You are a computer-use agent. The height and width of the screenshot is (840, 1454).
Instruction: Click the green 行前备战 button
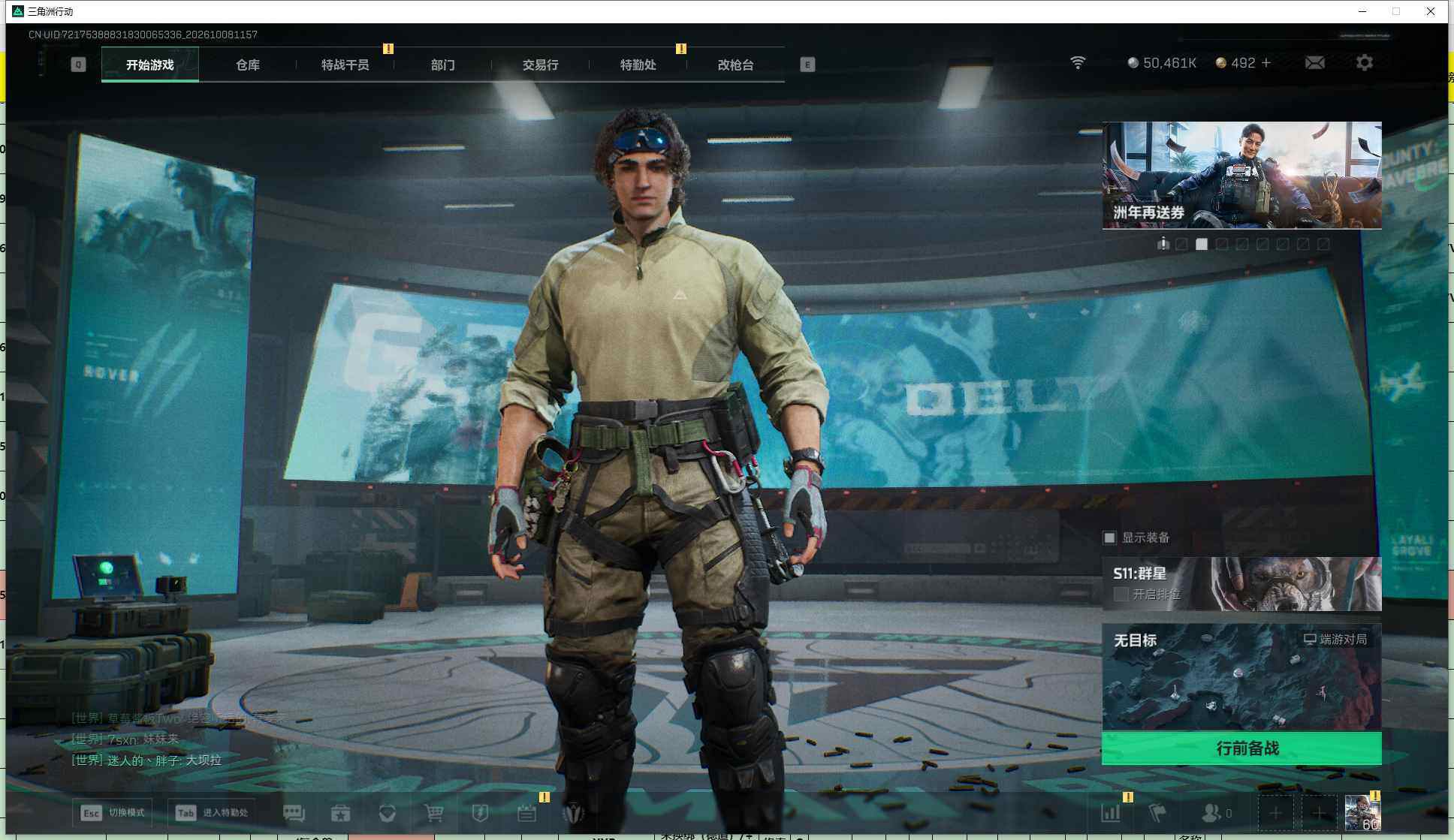pyautogui.click(x=1241, y=748)
